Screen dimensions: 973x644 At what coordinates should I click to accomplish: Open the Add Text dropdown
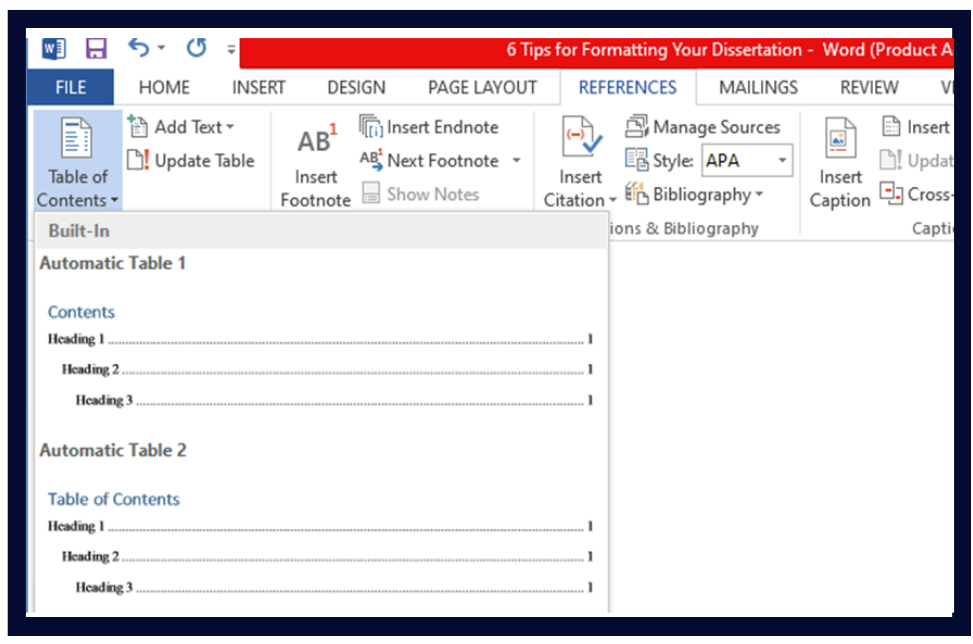[x=181, y=127]
